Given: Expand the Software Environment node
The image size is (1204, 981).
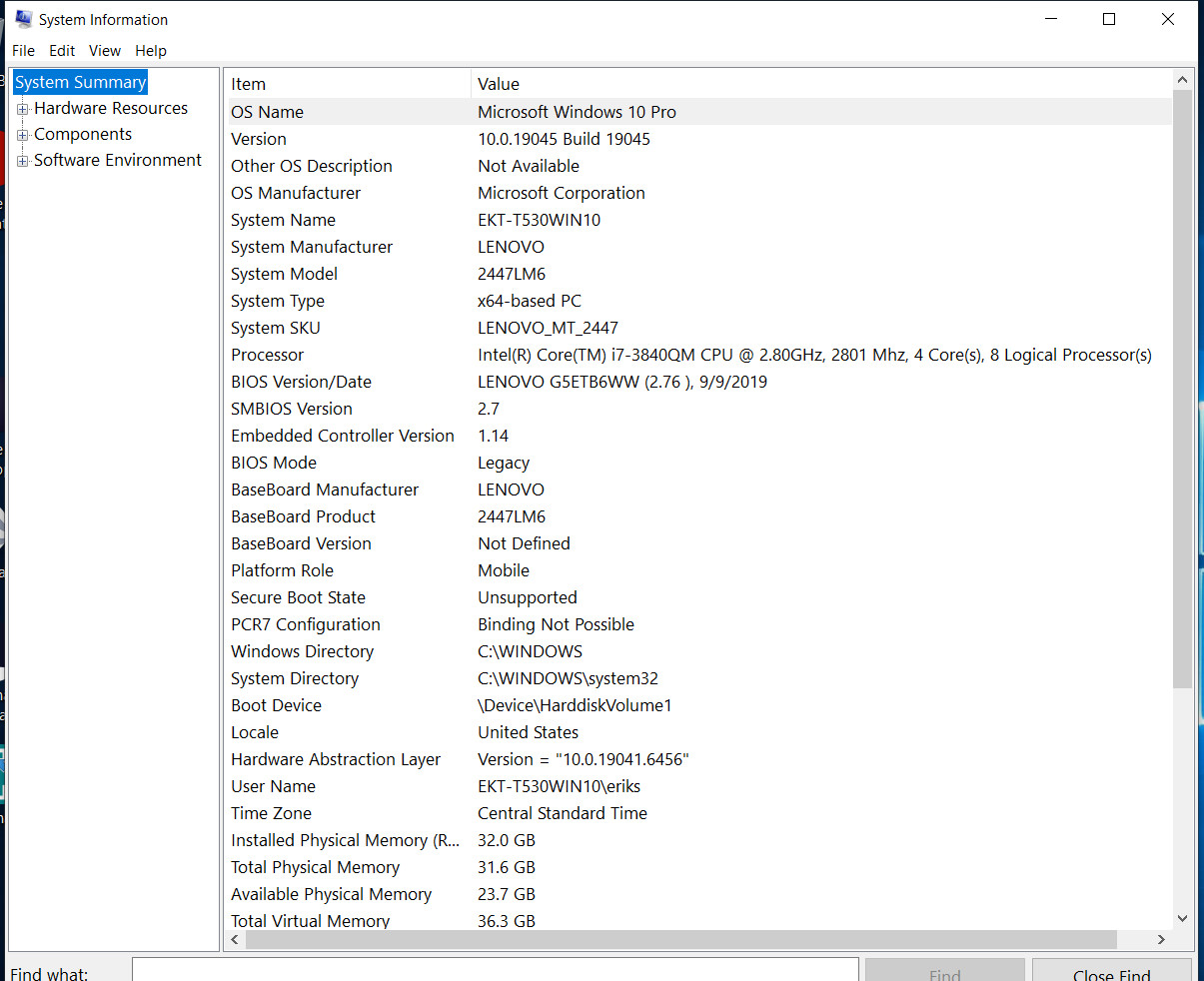Looking at the screenshot, I should [22, 161].
